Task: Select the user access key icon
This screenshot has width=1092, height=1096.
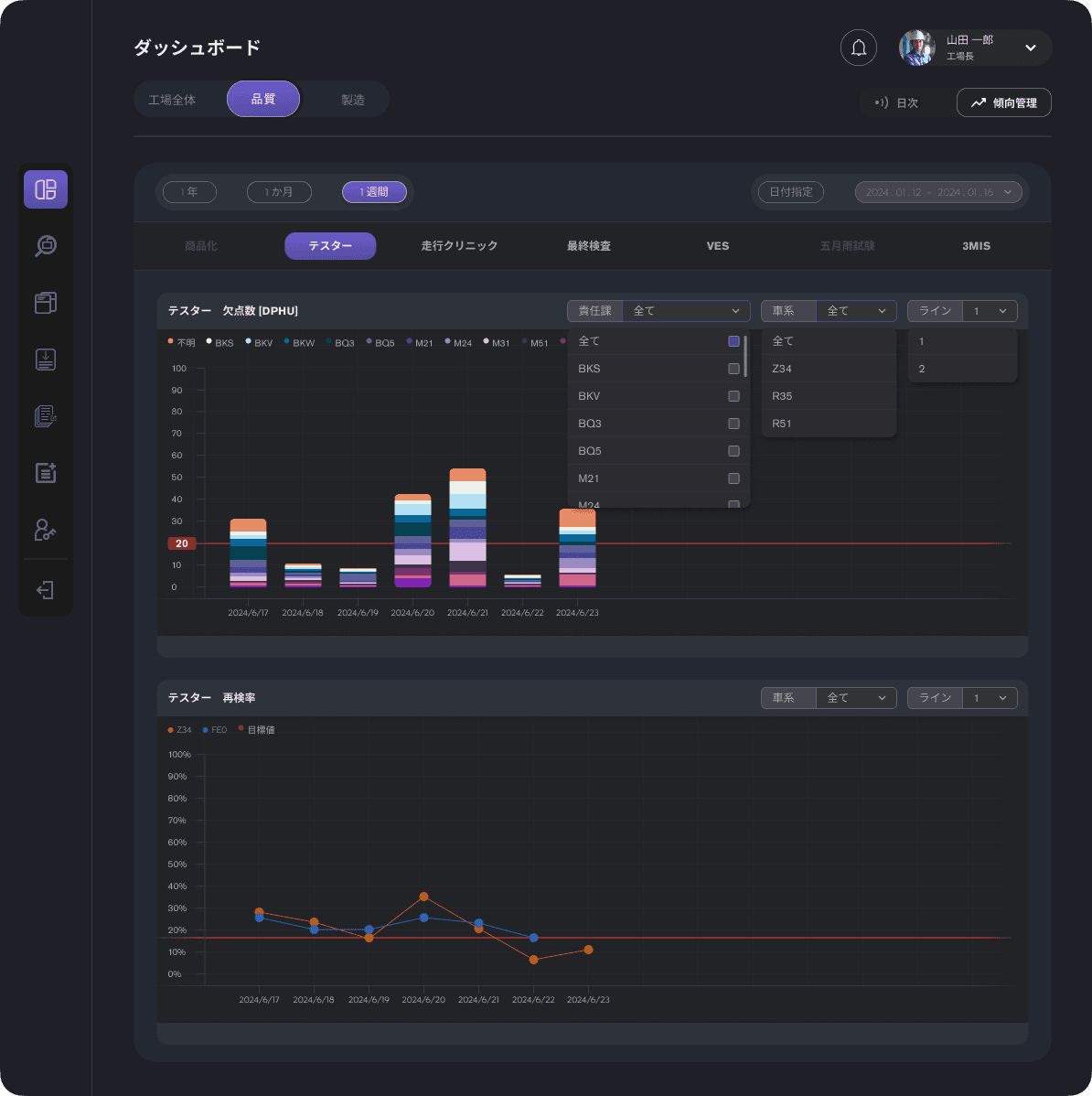Action: [45, 530]
